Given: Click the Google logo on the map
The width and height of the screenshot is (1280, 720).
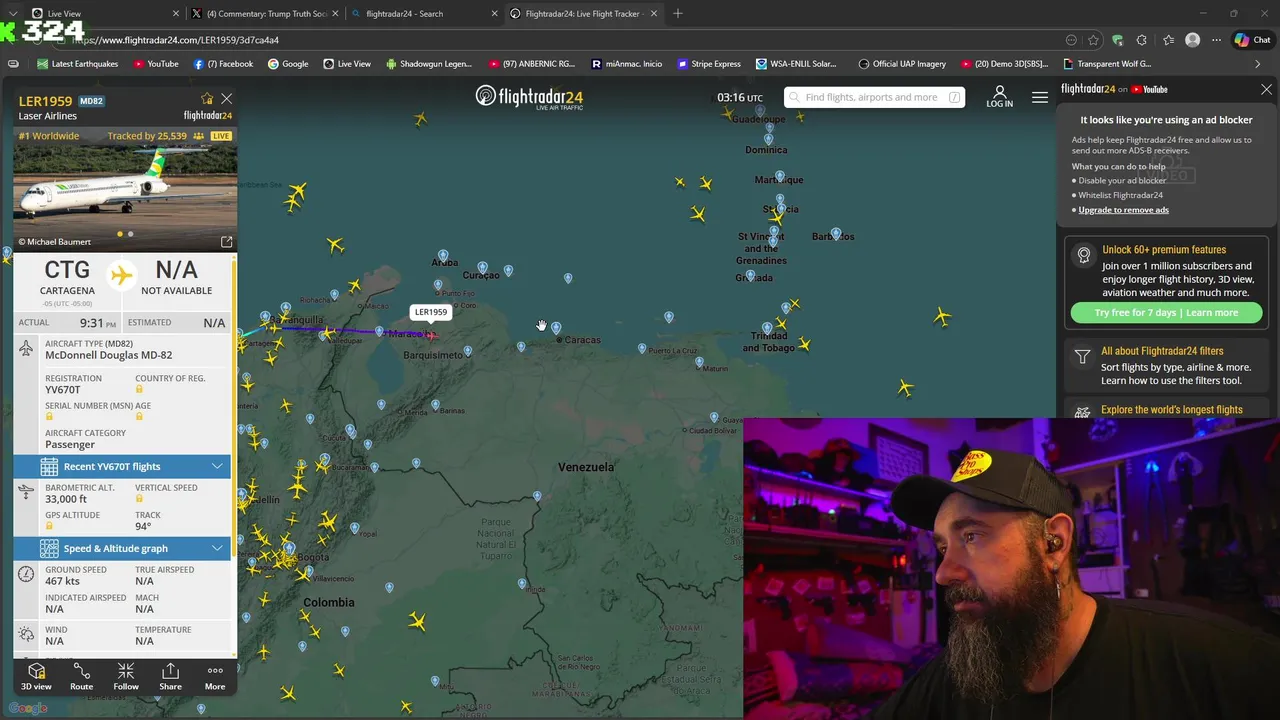Looking at the screenshot, I should point(28,709).
